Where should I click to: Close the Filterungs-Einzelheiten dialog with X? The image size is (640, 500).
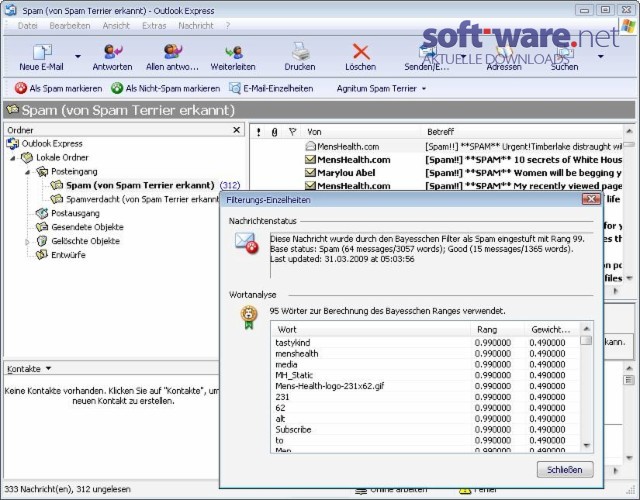pos(591,199)
